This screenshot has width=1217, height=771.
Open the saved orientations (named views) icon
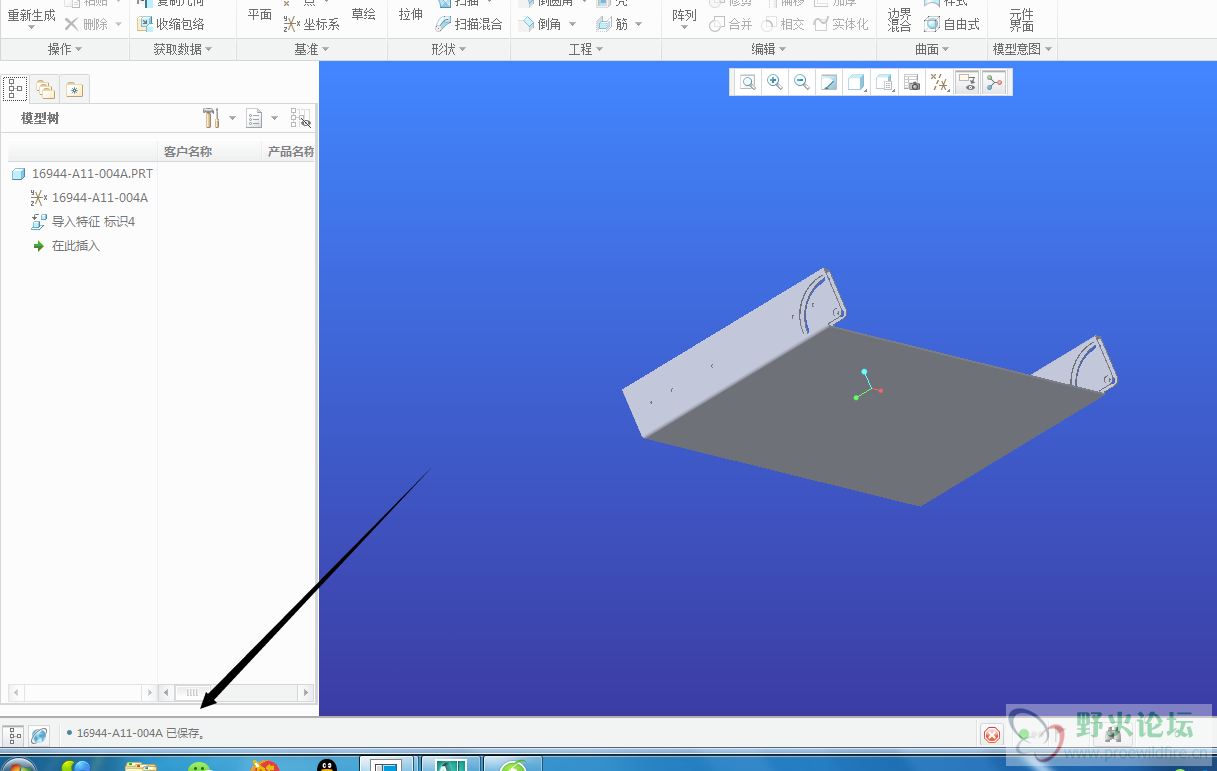pyautogui.click(x=884, y=83)
